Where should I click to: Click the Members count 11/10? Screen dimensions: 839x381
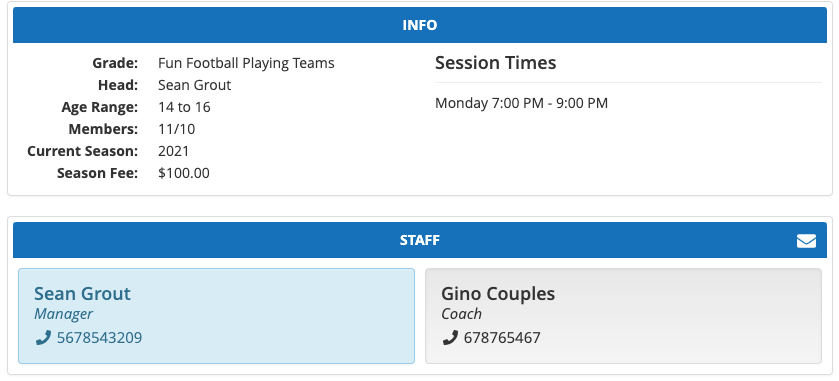[x=177, y=129]
